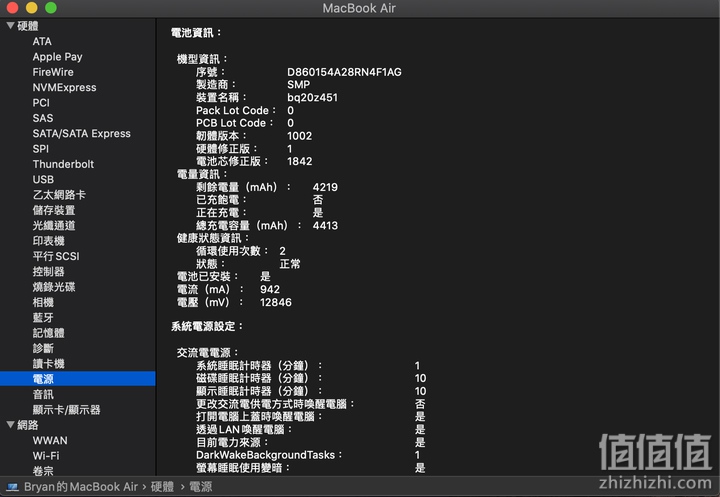This screenshot has width=720, height=497.
Task: Select 記憶體 in the sidebar
Action: tap(48, 333)
